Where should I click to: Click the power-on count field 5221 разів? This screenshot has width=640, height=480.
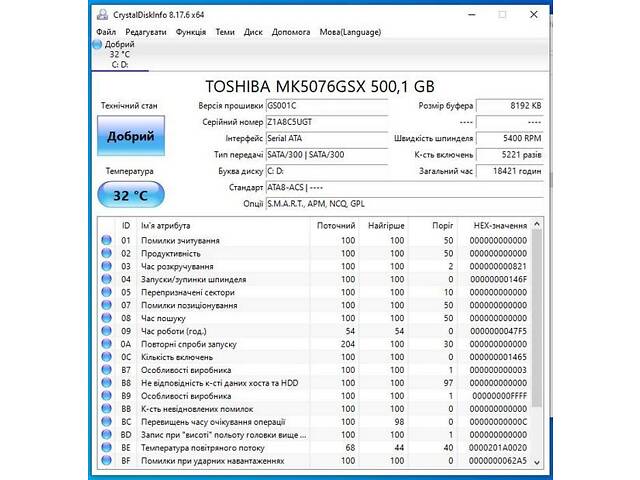click(x=510, y=155)
